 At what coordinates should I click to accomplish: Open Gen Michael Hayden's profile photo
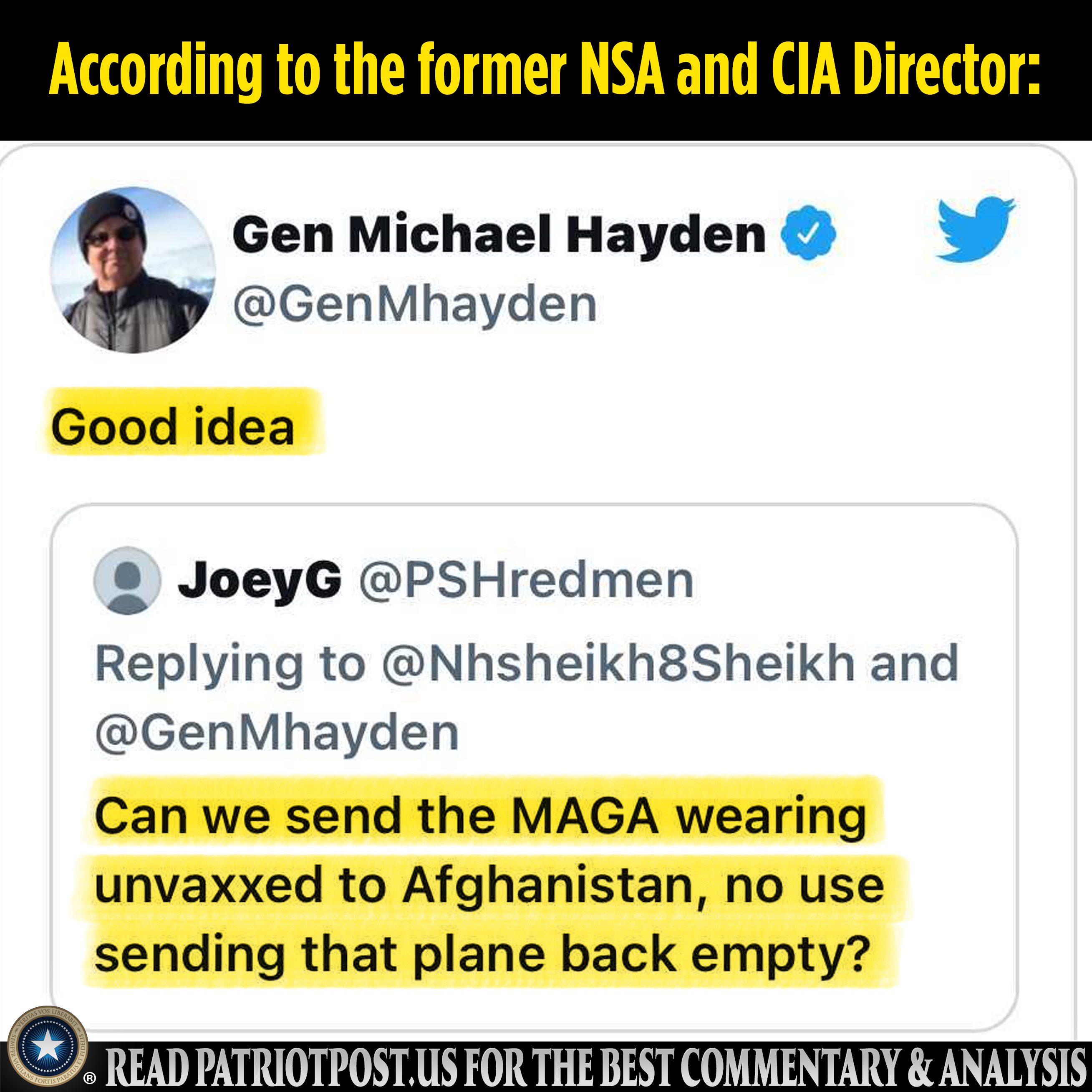[133, 270]
